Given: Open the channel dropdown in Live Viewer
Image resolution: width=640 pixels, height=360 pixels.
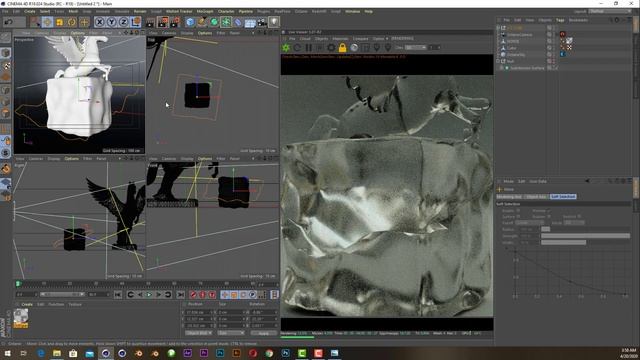Looking at the screenshot, I should tap(416, 48).
